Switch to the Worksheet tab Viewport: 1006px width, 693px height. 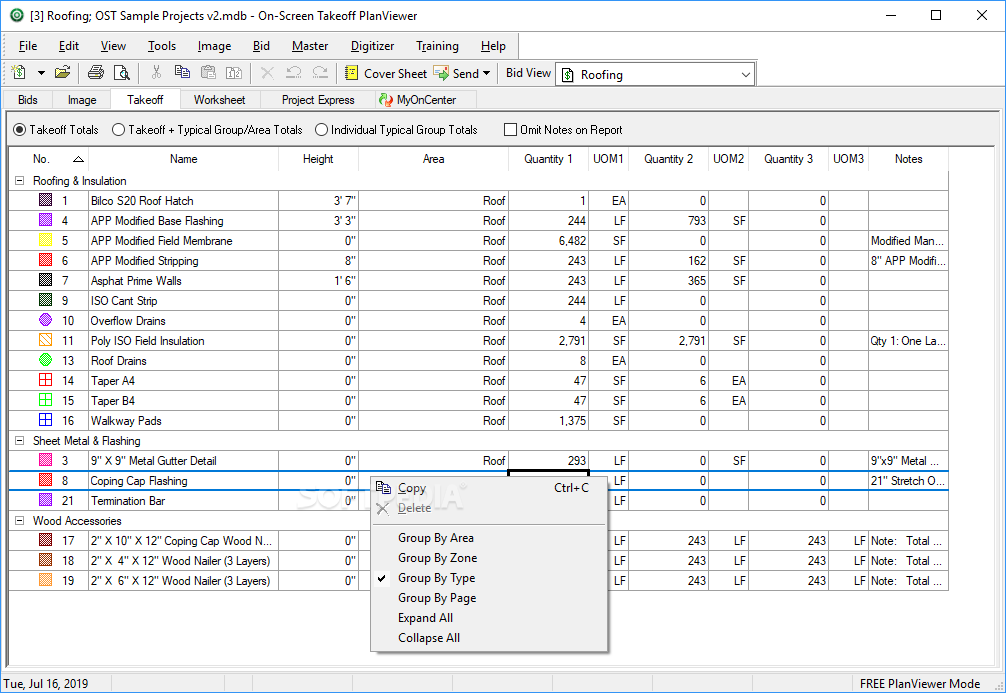(219, 99)
